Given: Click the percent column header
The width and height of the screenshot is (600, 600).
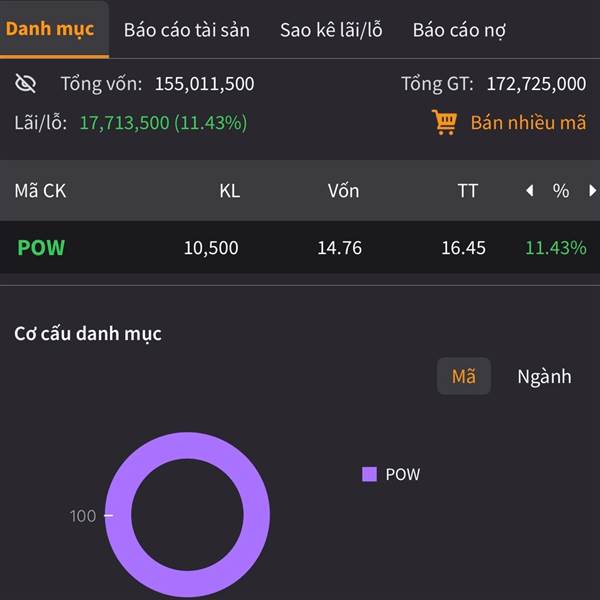Looking at the screenshot, I should click(x=561, y=191).
